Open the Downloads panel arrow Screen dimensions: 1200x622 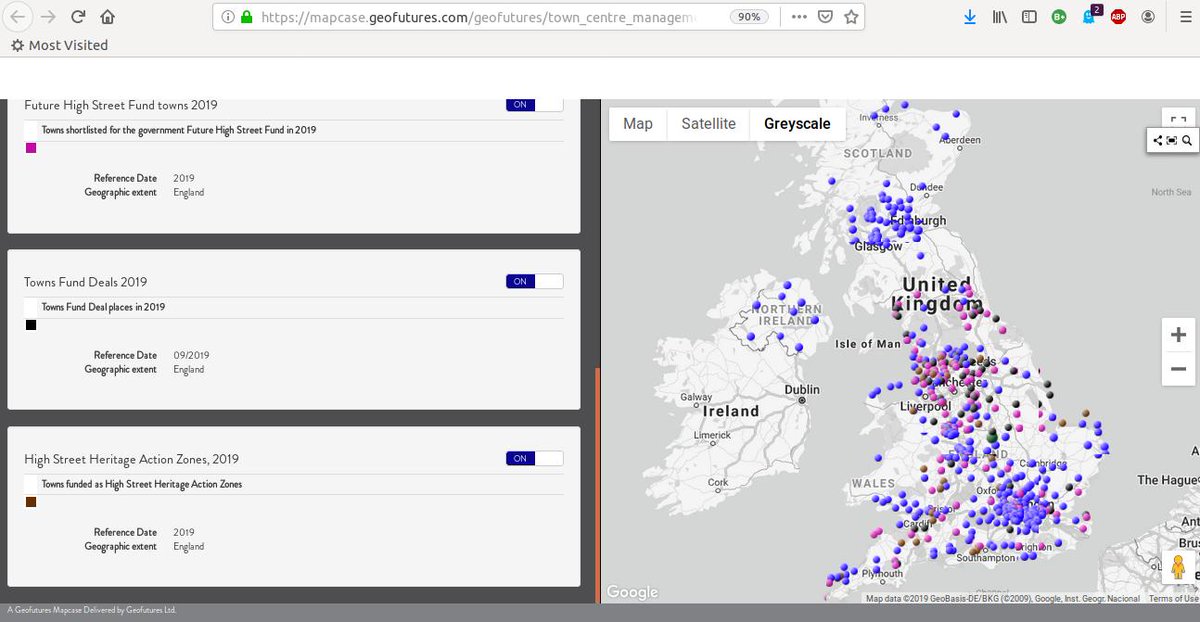(x=970, y=17)
